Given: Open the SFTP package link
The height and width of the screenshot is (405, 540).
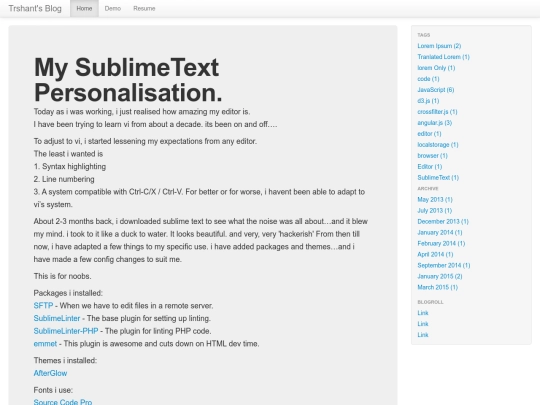Looking at the screenshot, I should point(43,306).
